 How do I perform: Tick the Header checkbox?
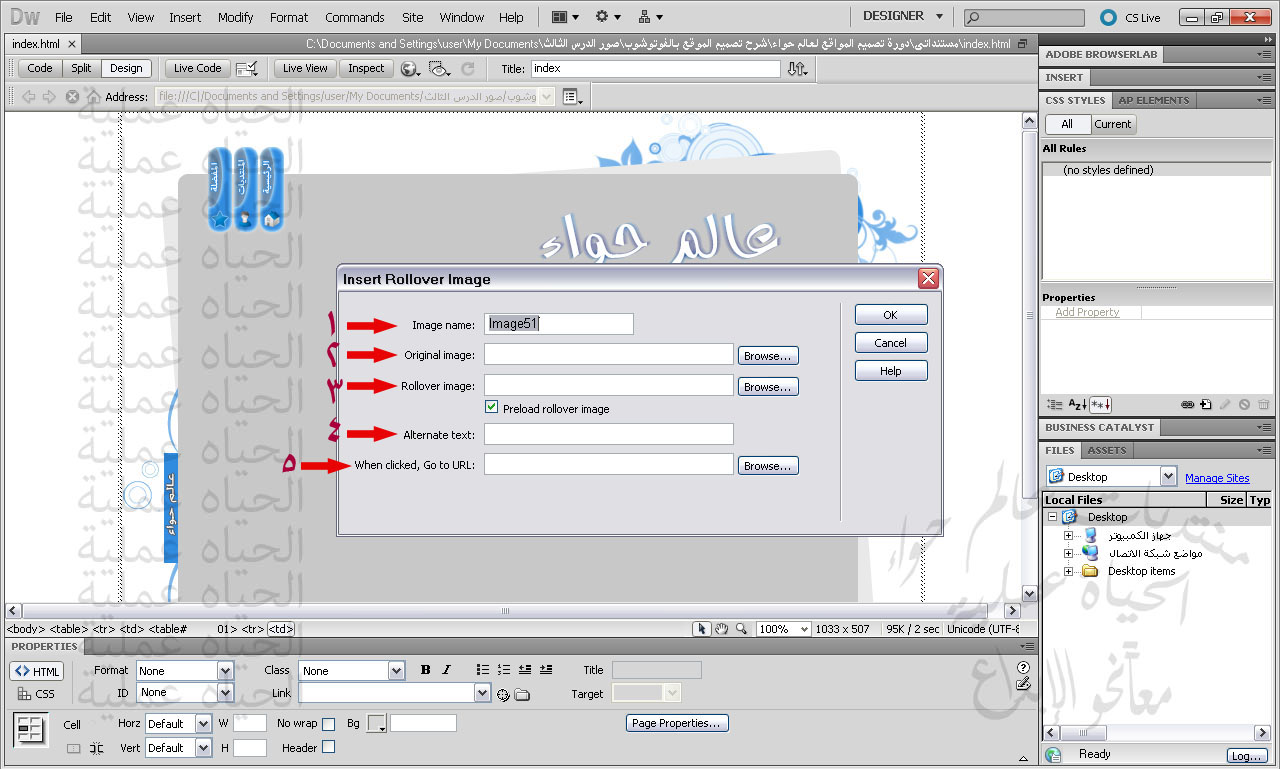click(x=328, y=747)
